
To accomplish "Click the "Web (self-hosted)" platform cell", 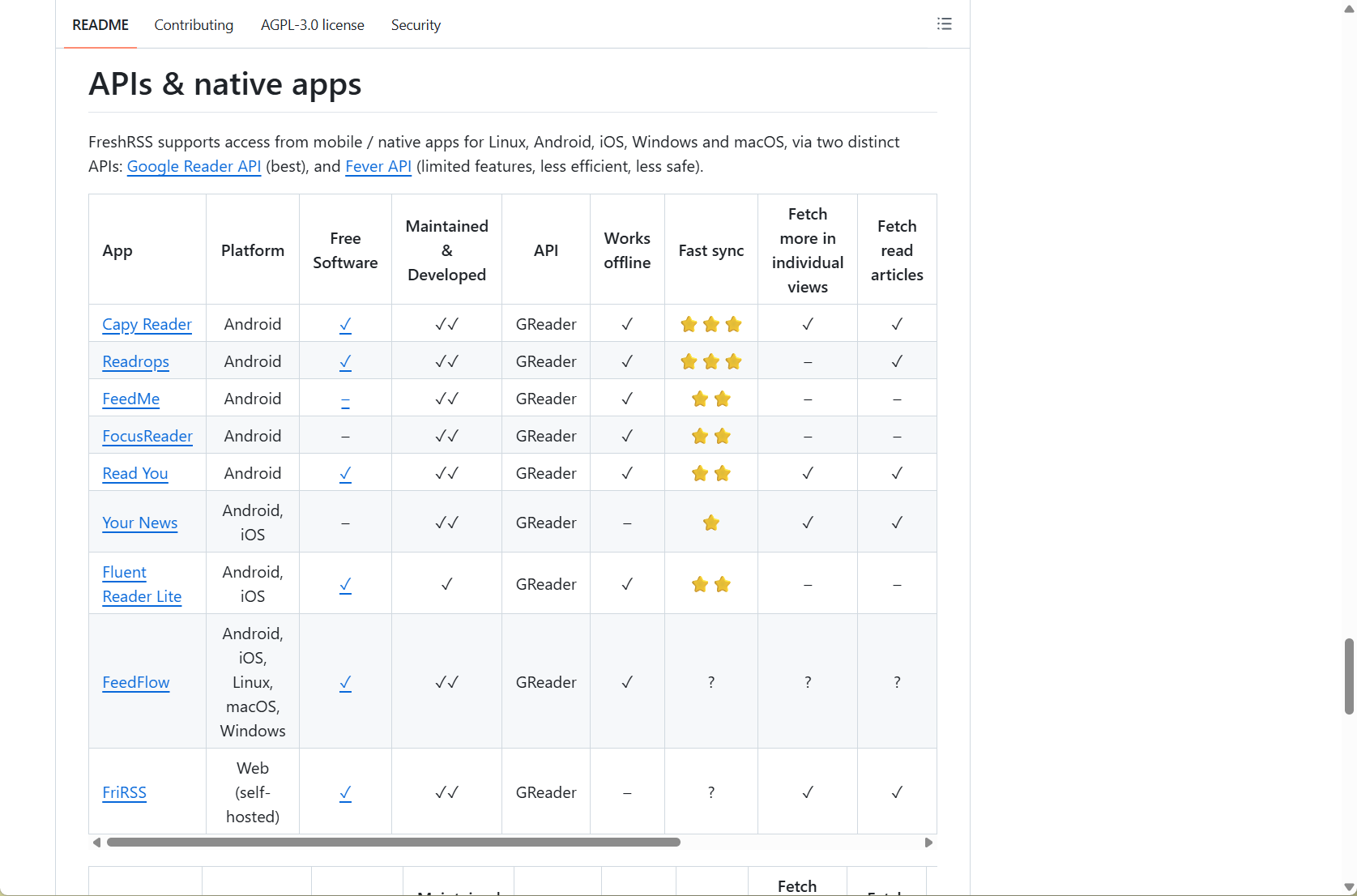I will point(253,792).
